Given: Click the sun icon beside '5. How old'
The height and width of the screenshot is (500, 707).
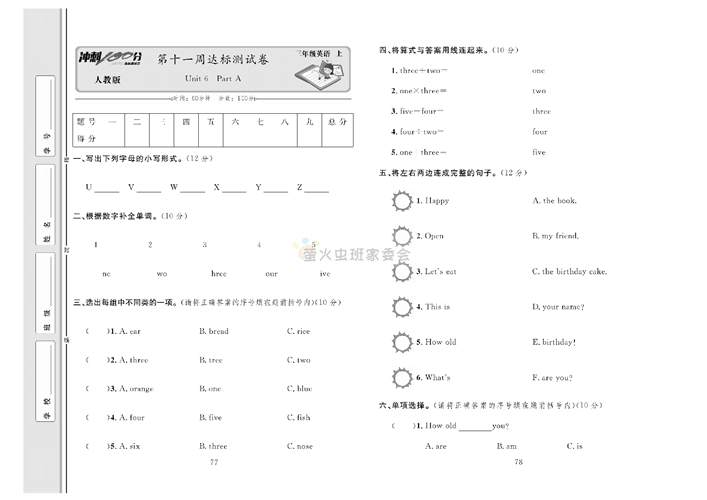Looking at the screenshot, I should pos(402,342).
